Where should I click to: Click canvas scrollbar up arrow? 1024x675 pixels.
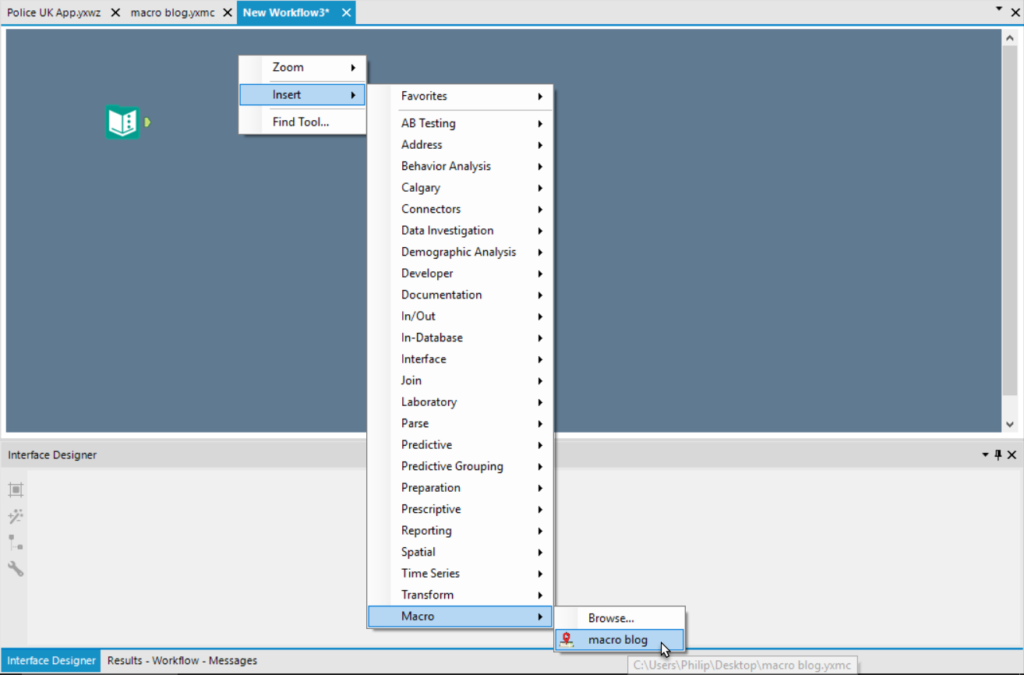pos(1010,38)
